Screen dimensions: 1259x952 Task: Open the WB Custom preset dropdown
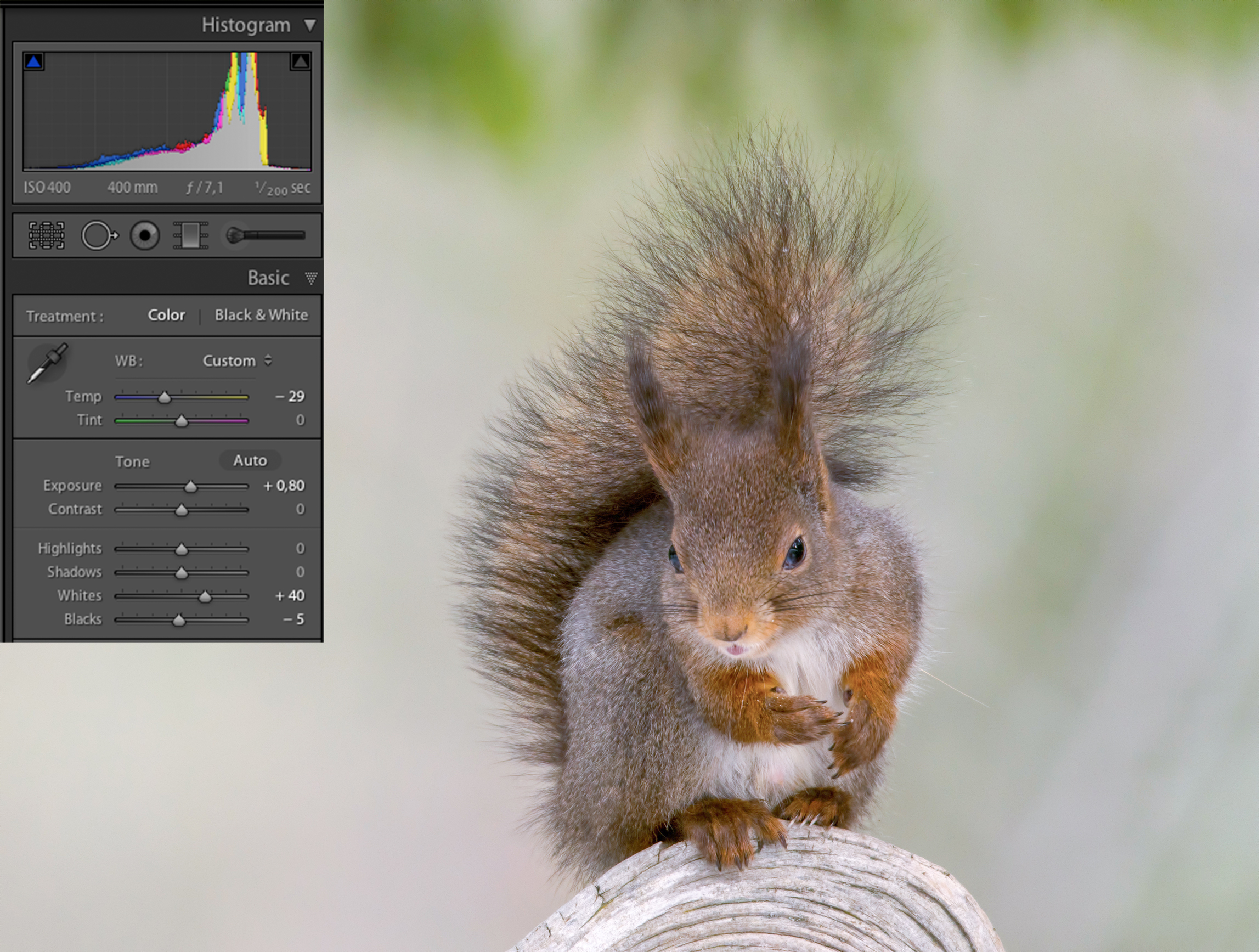point(237,360)
